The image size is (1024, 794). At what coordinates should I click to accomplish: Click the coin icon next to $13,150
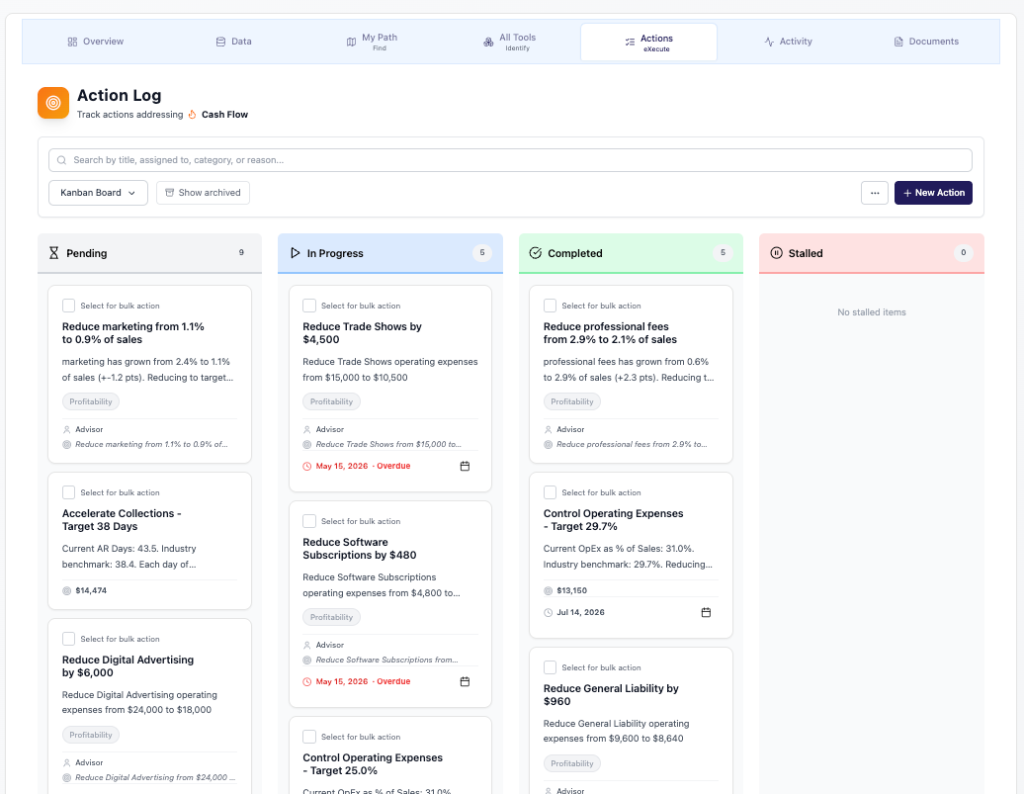point(548,591)
